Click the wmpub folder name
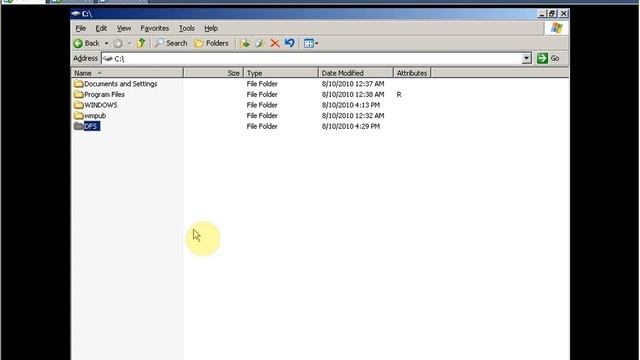 pos(95,116)
